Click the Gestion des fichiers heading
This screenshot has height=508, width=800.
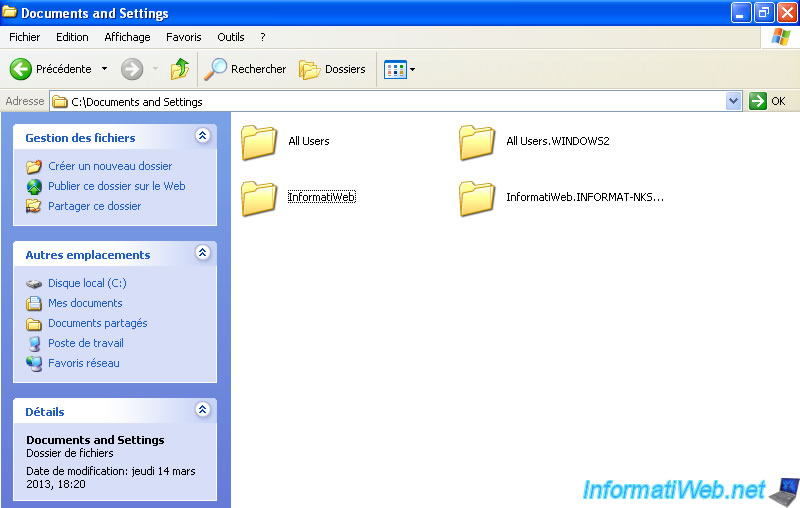[x=80, y=138]
